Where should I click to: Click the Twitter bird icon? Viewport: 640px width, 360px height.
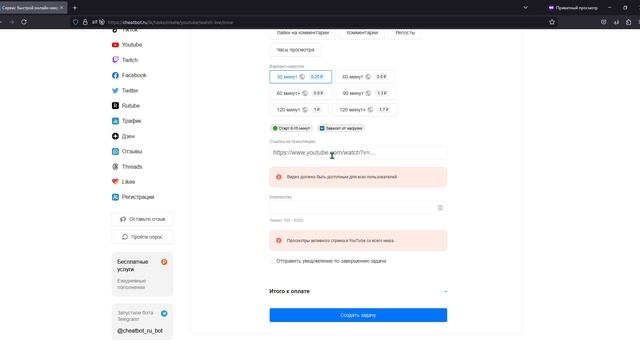coord(115,90)
